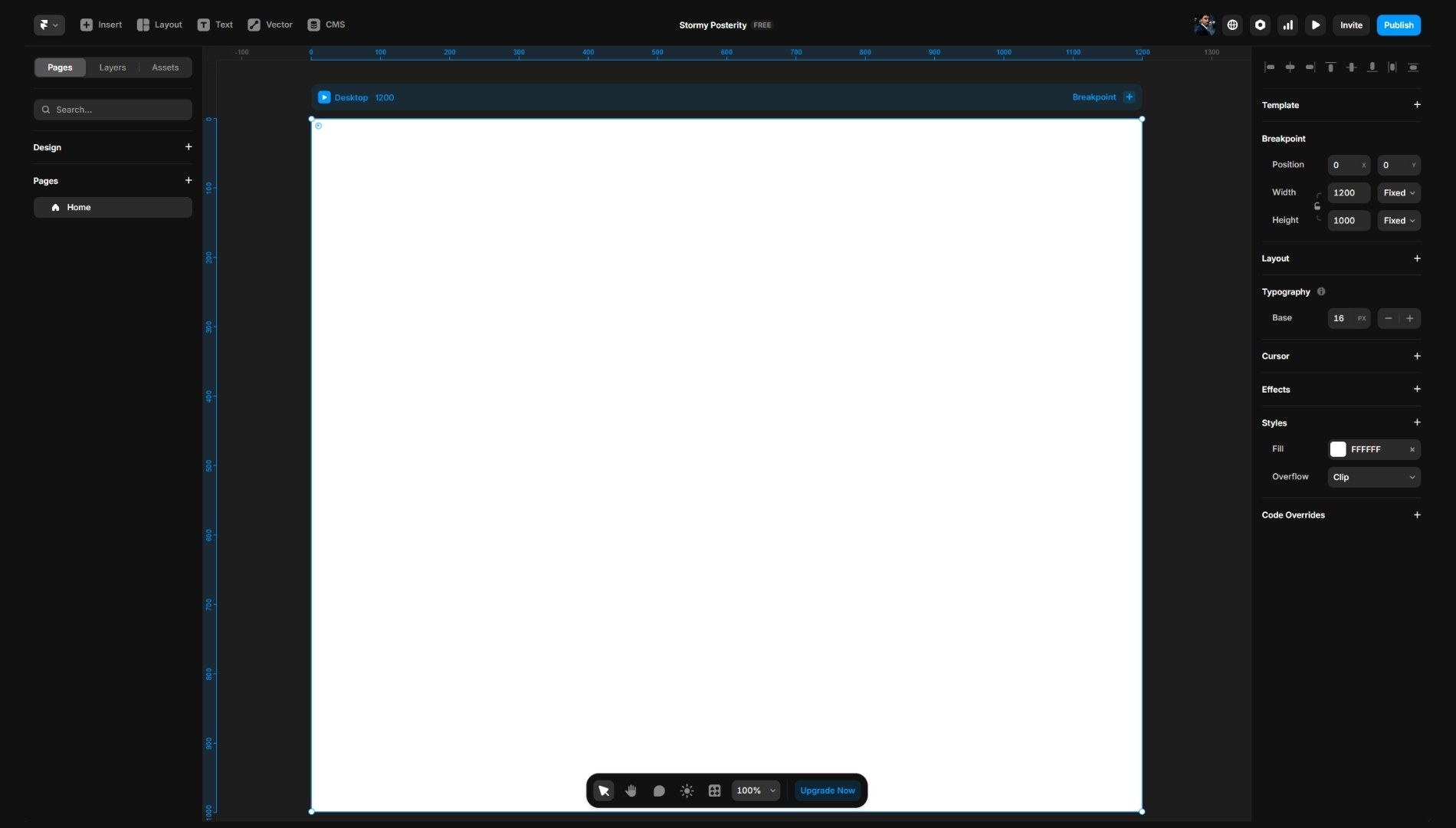Viewport: 1456px width, 828px height.
Task: Select the Text tool
Action: [x=215, y=25]
